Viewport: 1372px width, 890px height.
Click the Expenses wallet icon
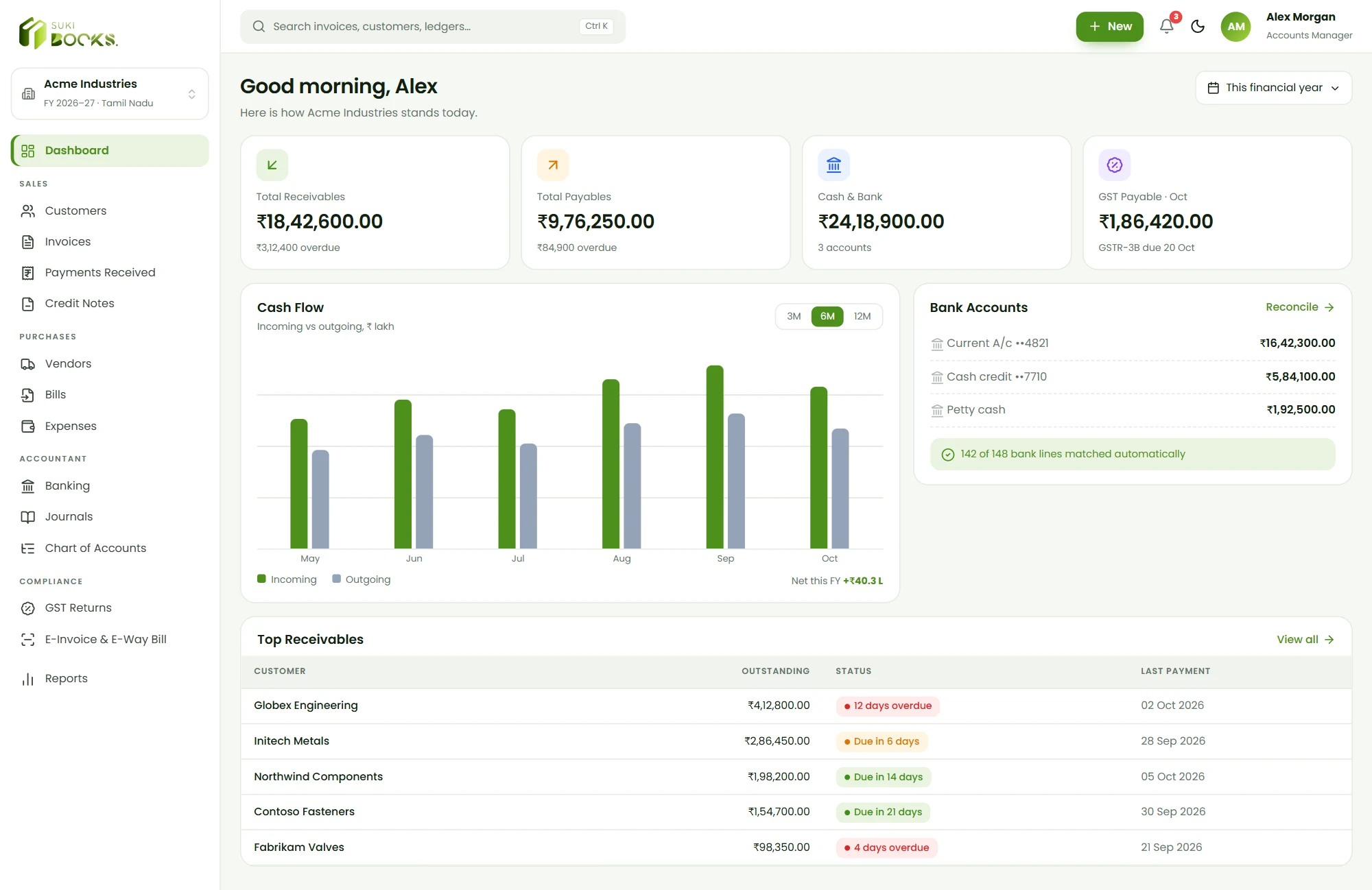(x=27, y=426)
